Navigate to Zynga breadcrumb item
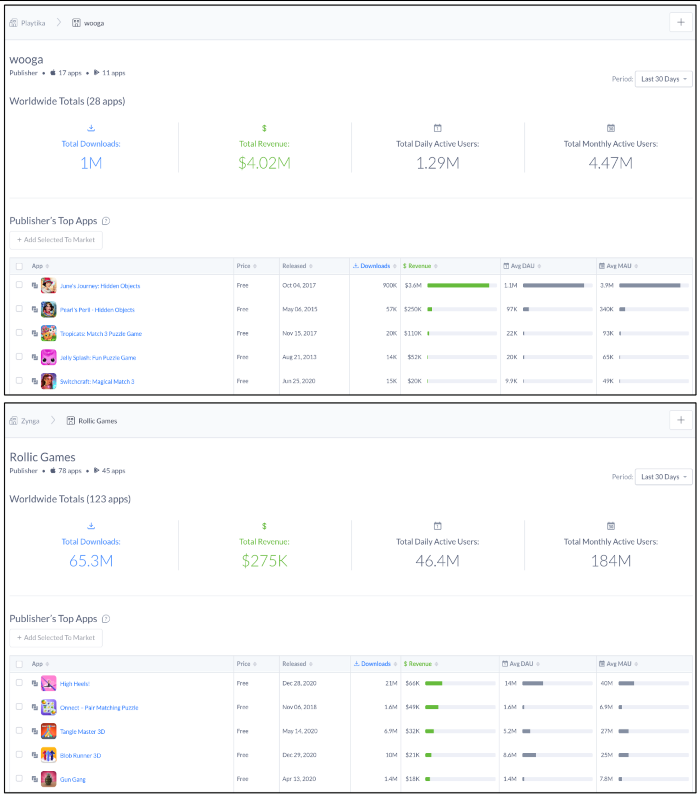Image resolution: width=700 pixels, height=798 pixels. [32, 421]
